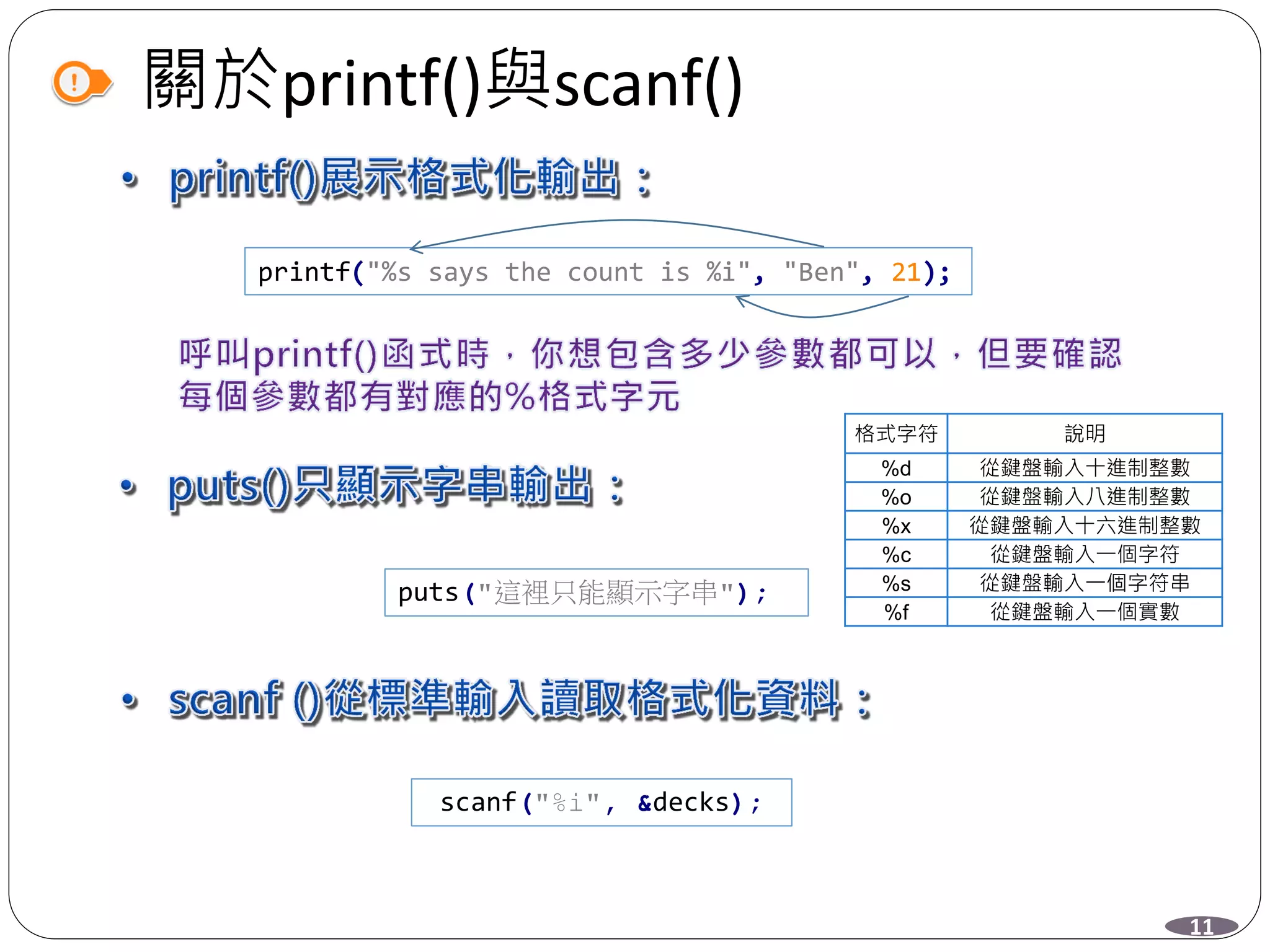Click the printf code example box

(608, 271)
